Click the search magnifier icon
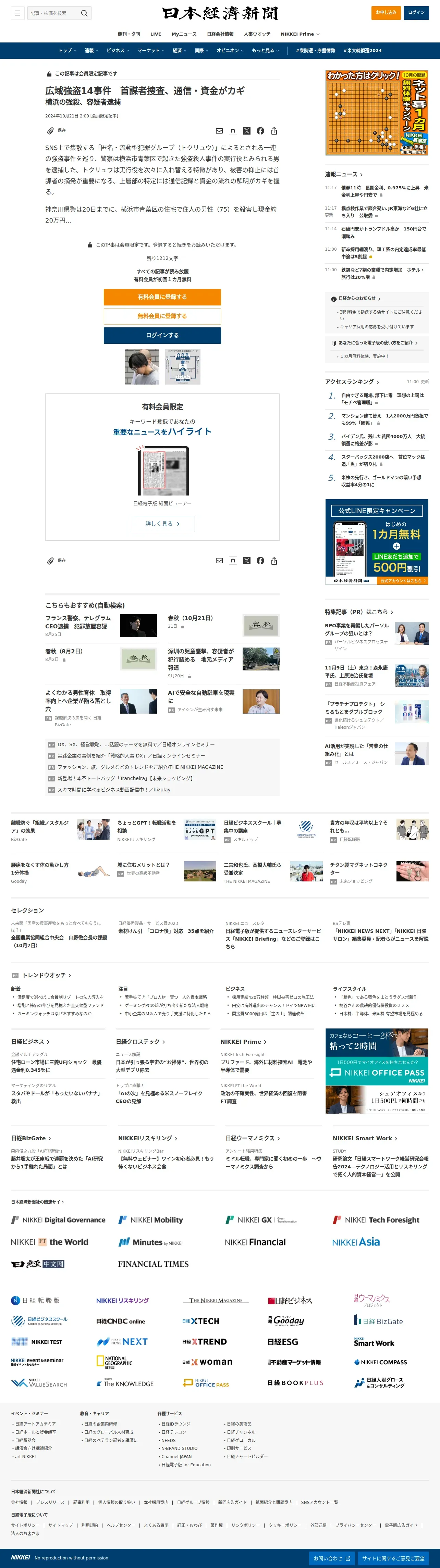This screenshot has height=1568, width=440. pyautogui.click(x=84, y=13)
